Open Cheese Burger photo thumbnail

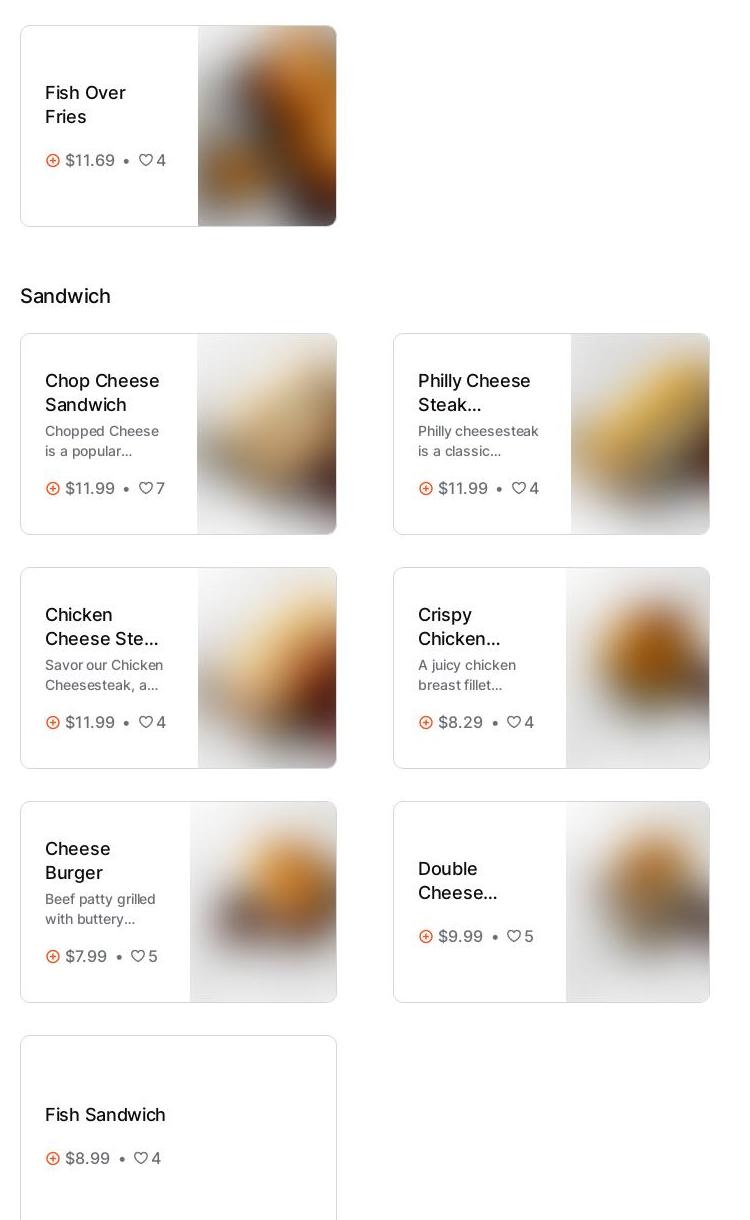[x=263, y=902]
